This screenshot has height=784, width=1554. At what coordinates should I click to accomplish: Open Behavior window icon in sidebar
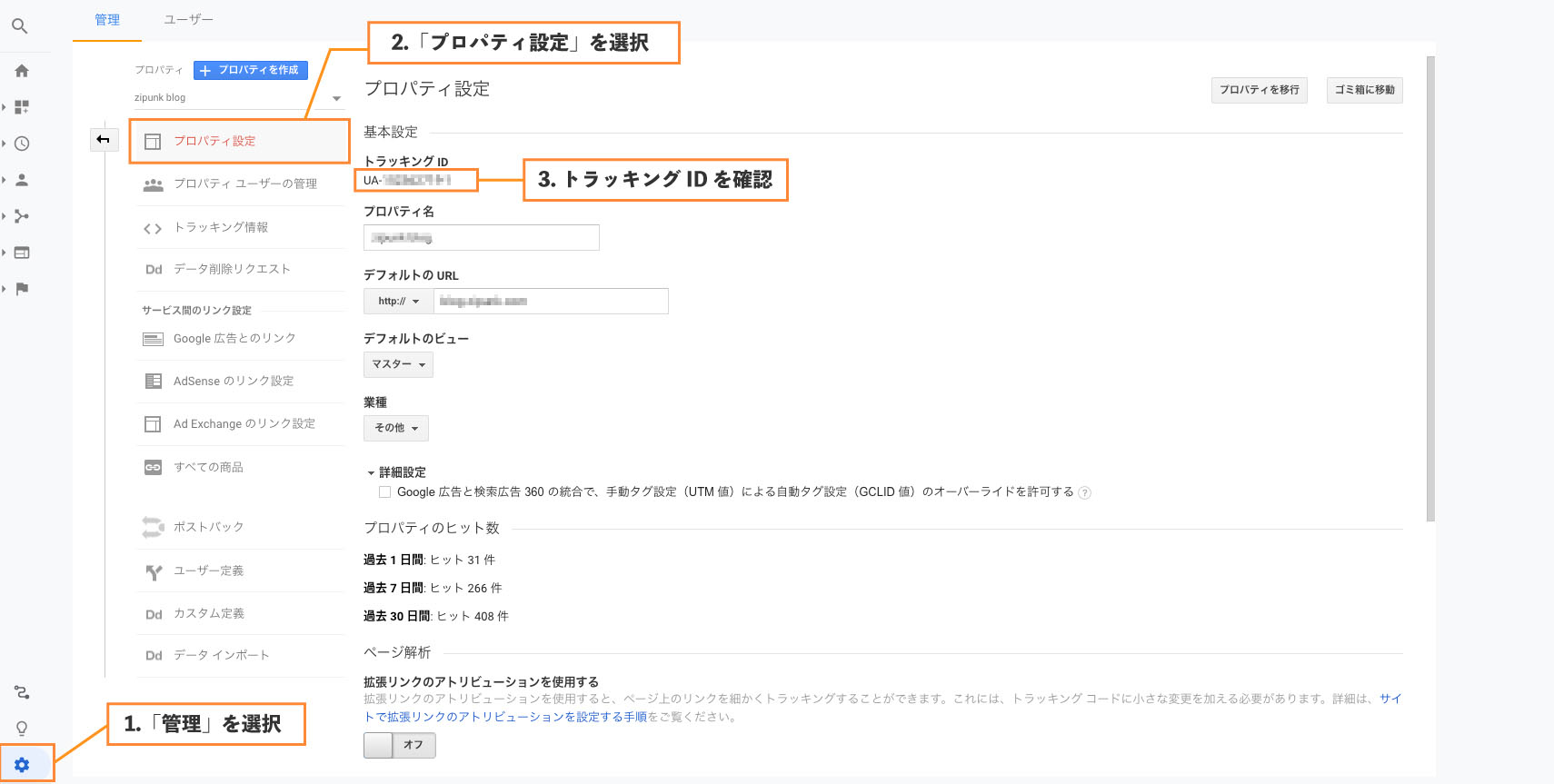pos(22,253)
